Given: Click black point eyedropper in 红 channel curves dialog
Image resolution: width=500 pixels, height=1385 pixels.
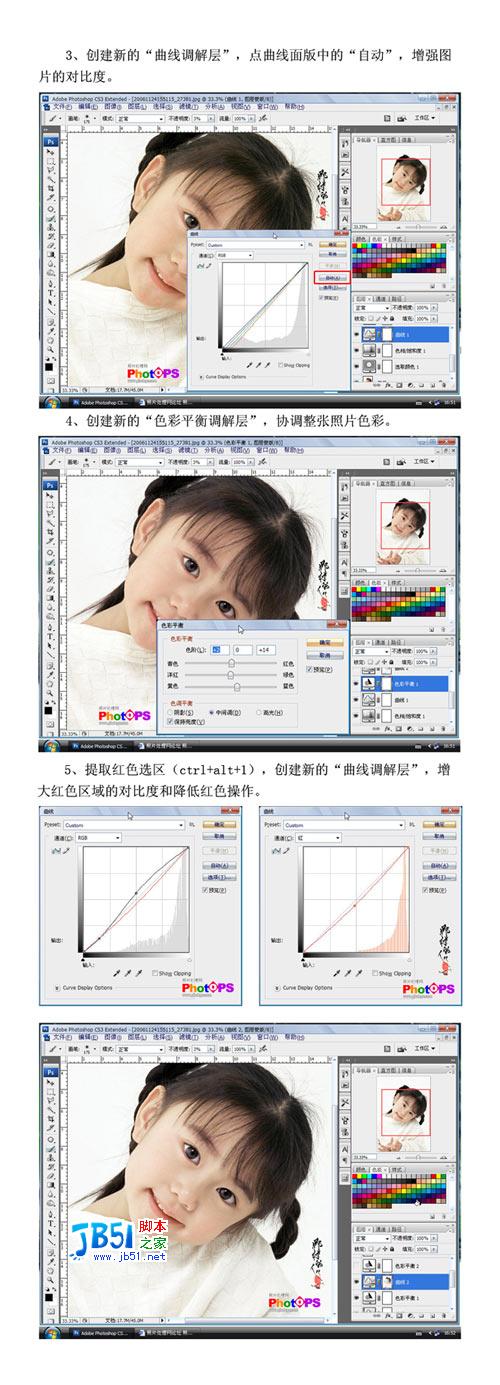Looking at the screenshot, I should tap(337, 973).
